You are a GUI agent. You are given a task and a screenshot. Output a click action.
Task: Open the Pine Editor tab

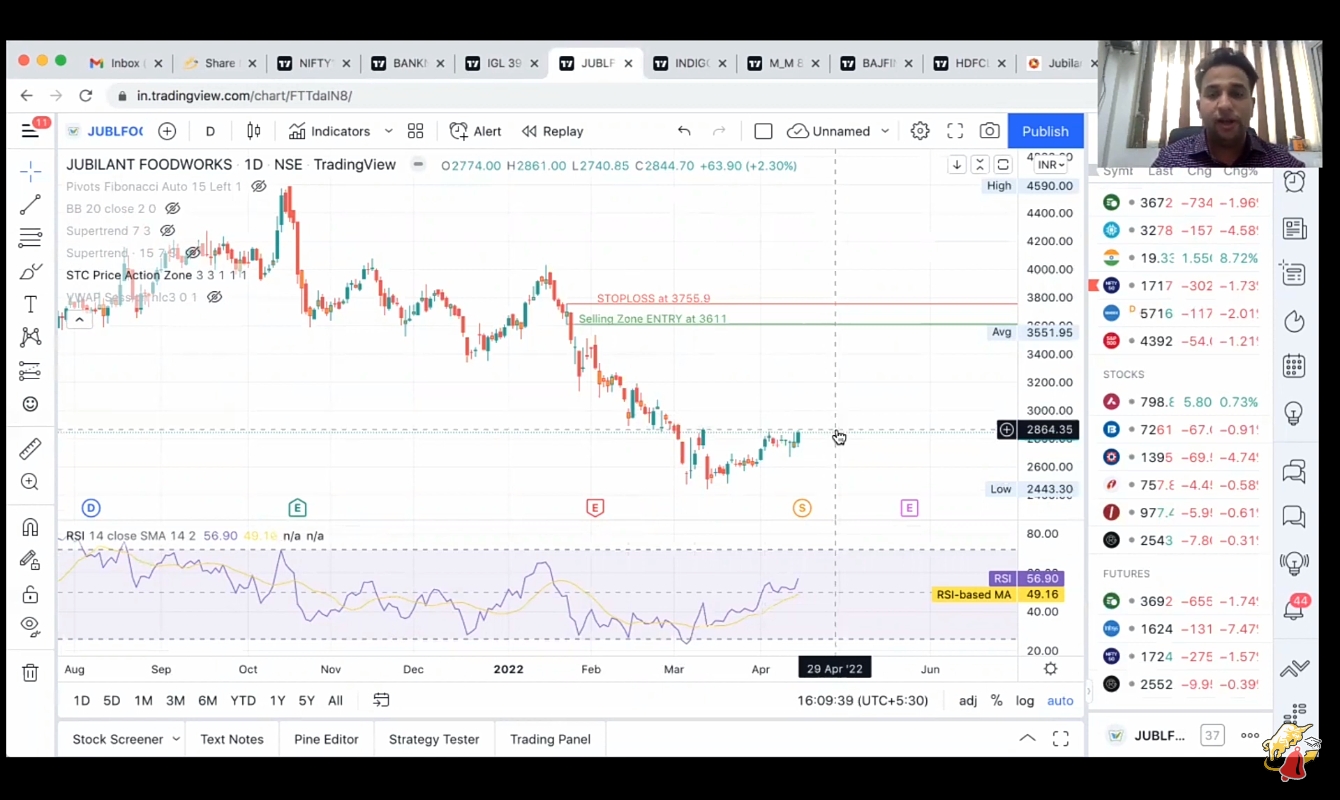(326, 739)
